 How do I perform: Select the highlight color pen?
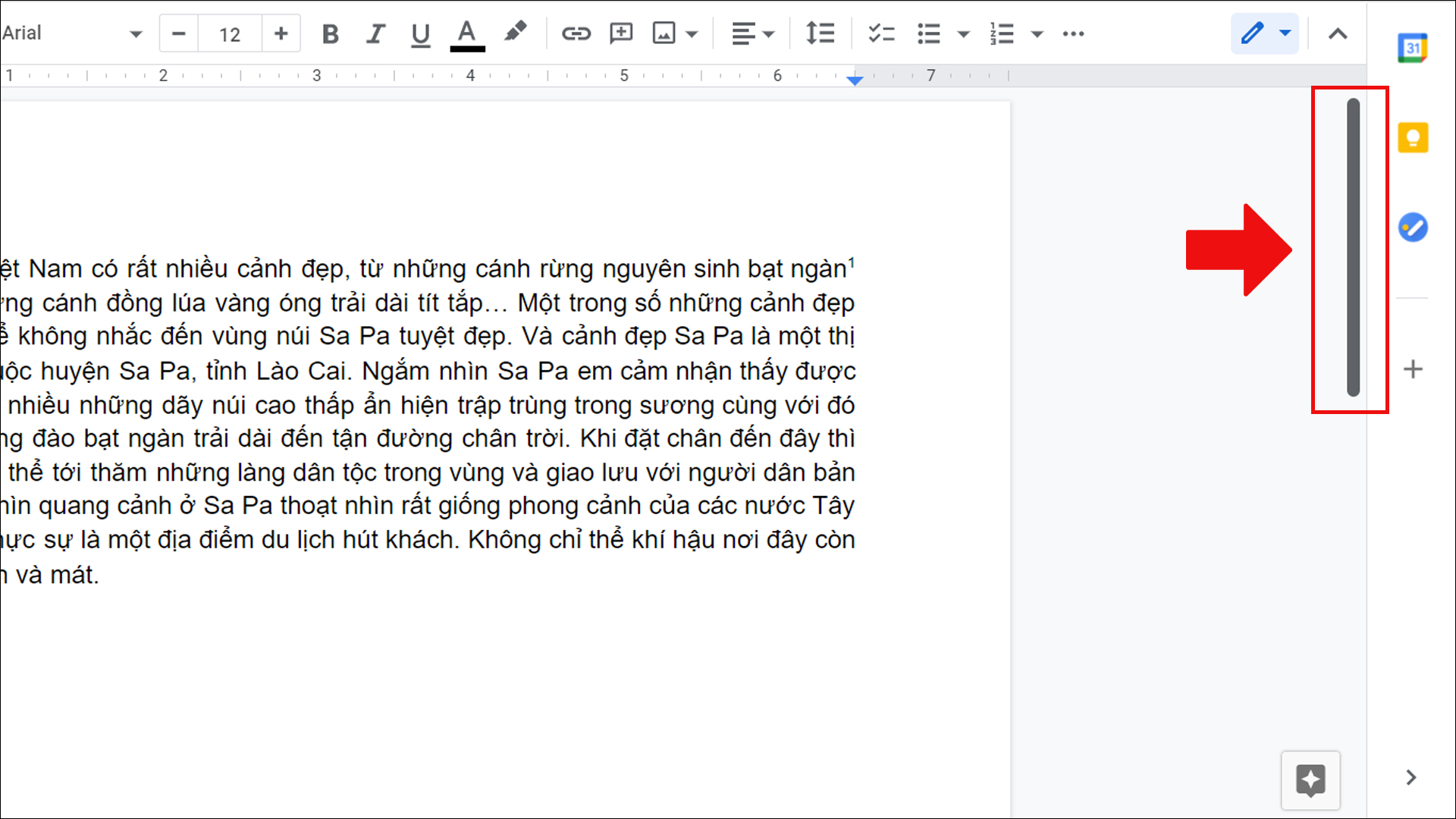point(515,33)
